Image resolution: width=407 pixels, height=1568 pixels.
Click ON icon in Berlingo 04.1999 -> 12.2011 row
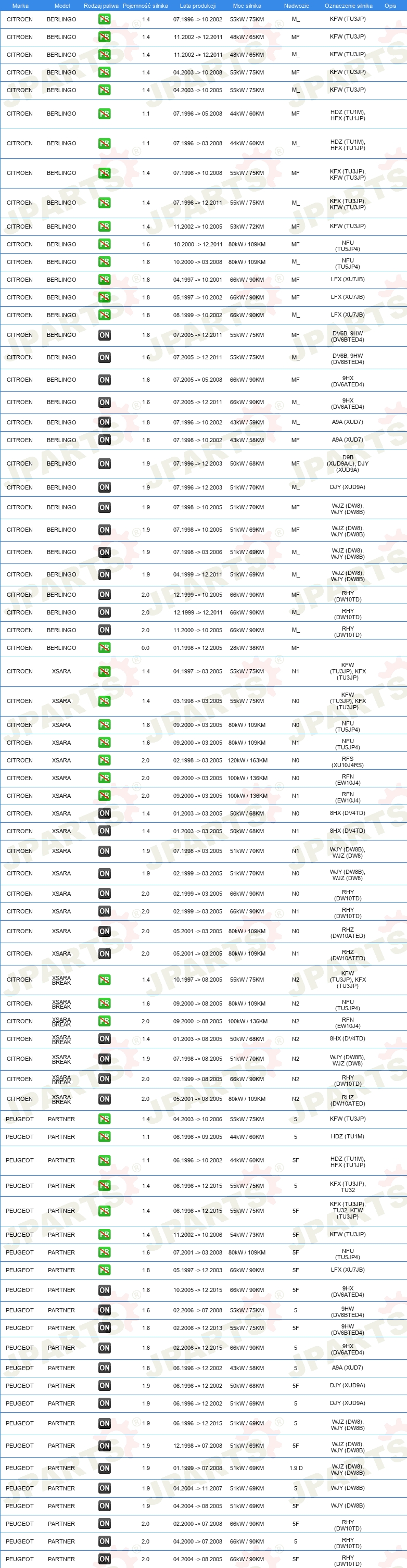pyautogui.click(x=105, y=574)
